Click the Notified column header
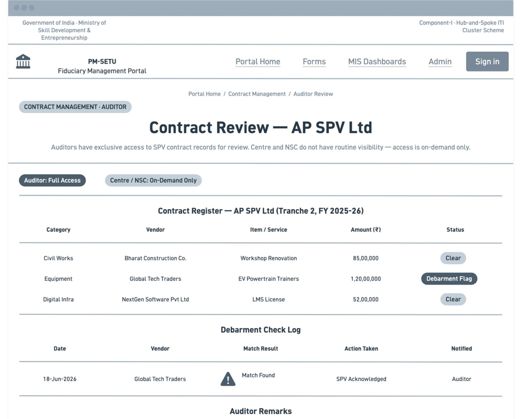The image size is (520, 419). (462, 349)
